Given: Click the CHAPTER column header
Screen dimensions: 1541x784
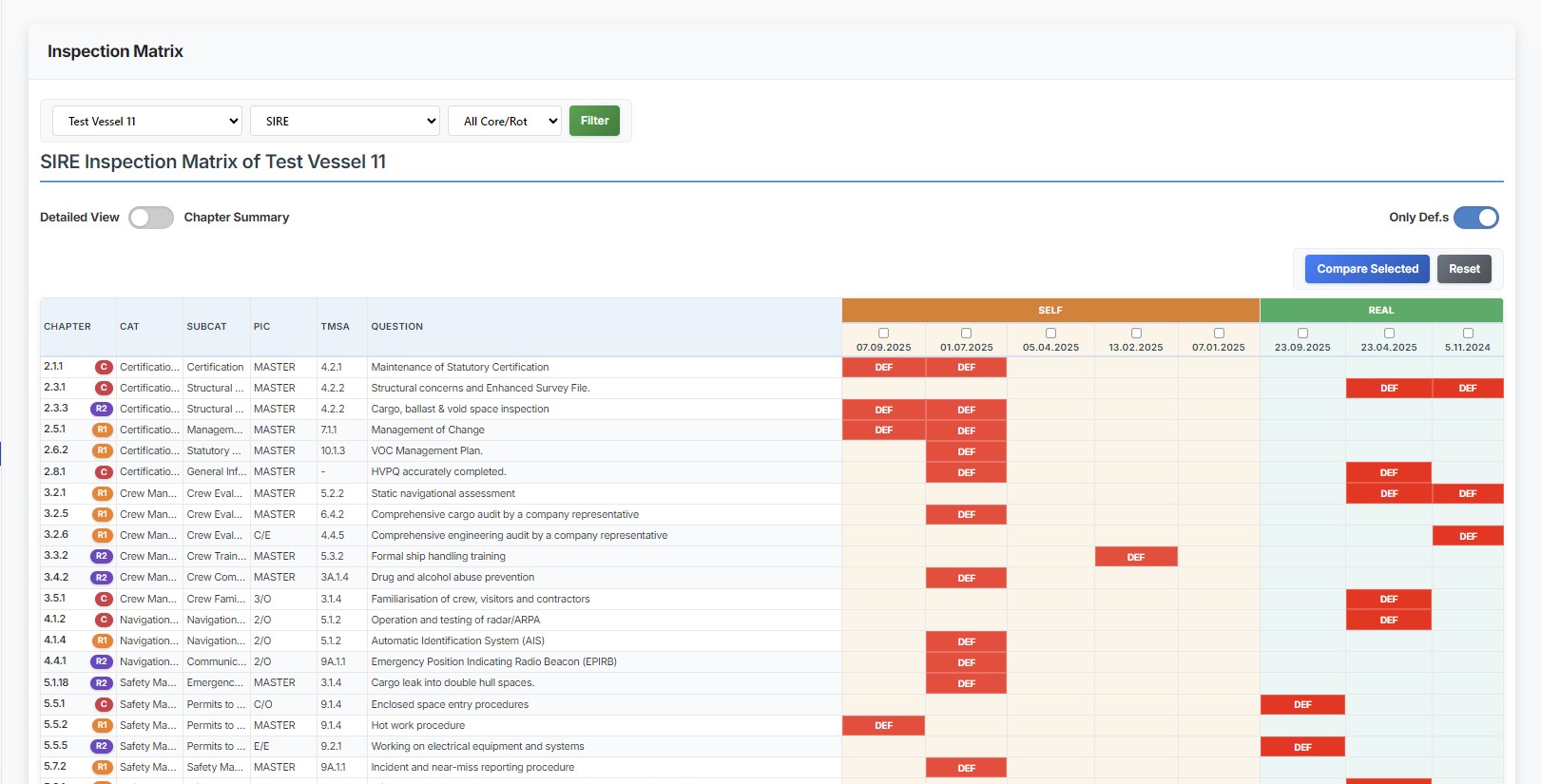Looking at the screenshot, I should coord(67,327).
